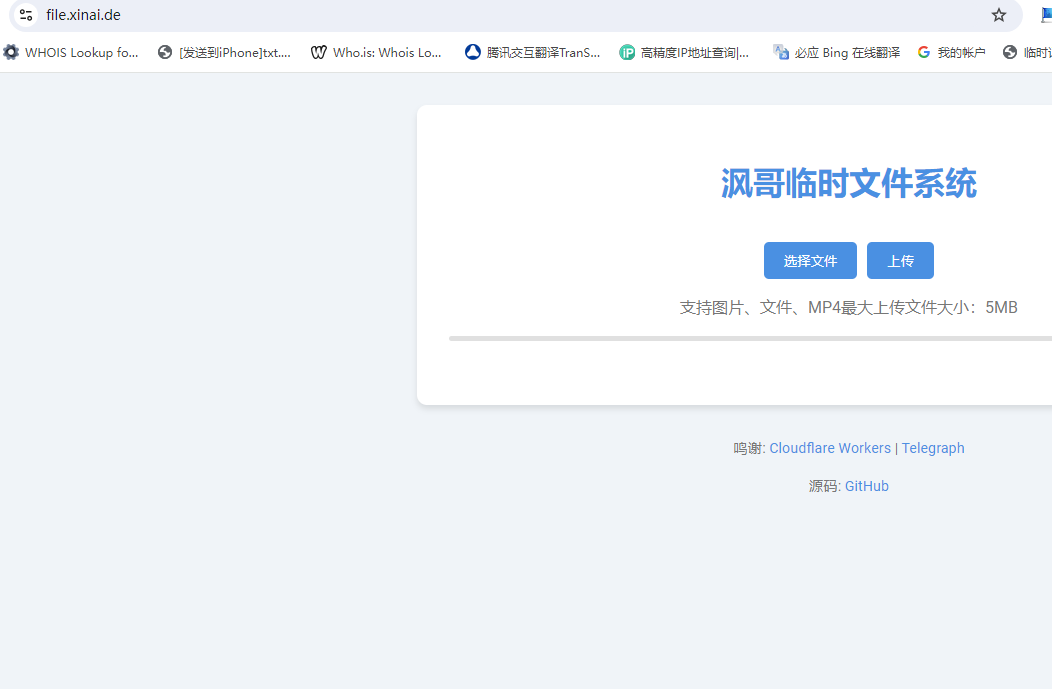Click the globe icon of 发送到iPhone bookmark
The width and height of the screenshot is (1052, 689).
coord(165,52)
